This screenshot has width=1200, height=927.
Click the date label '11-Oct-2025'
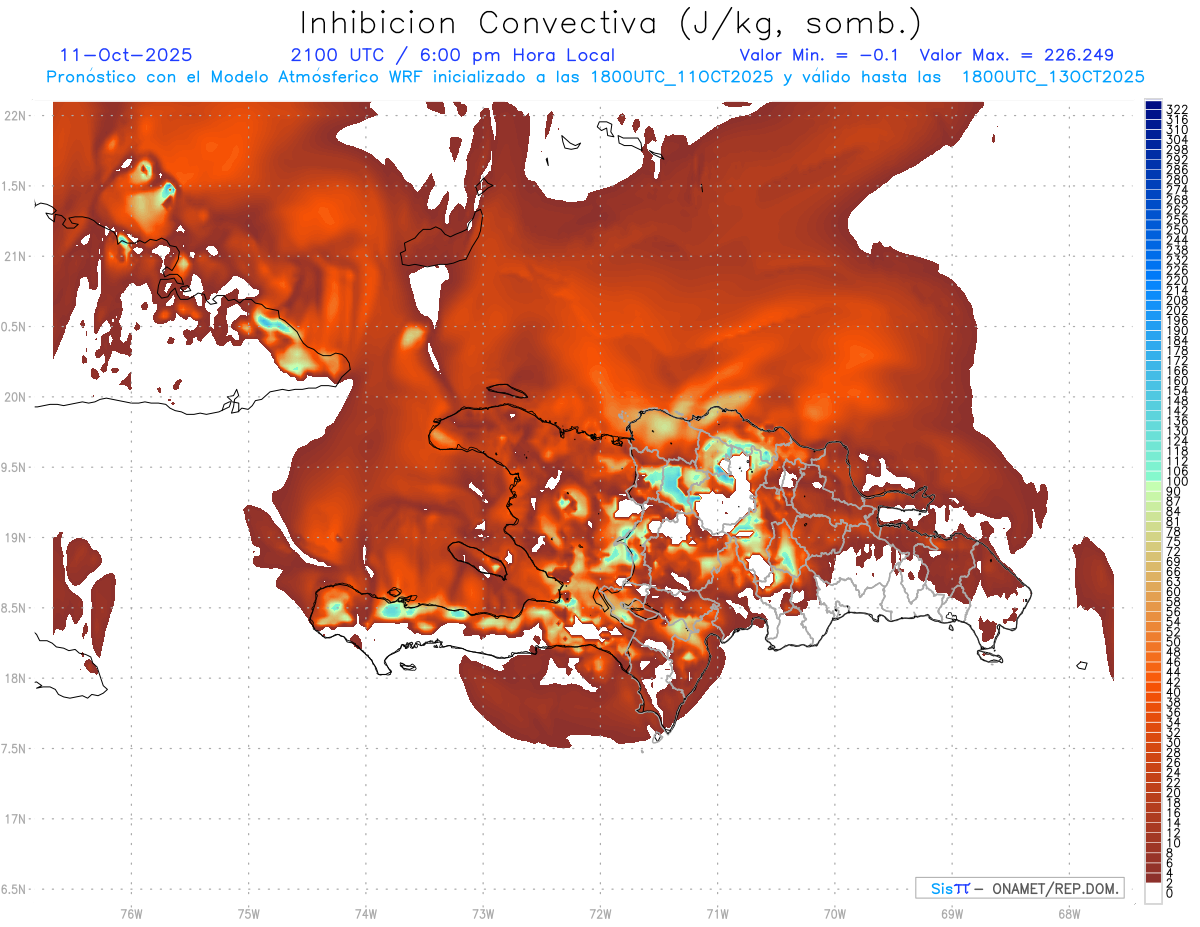126,55
